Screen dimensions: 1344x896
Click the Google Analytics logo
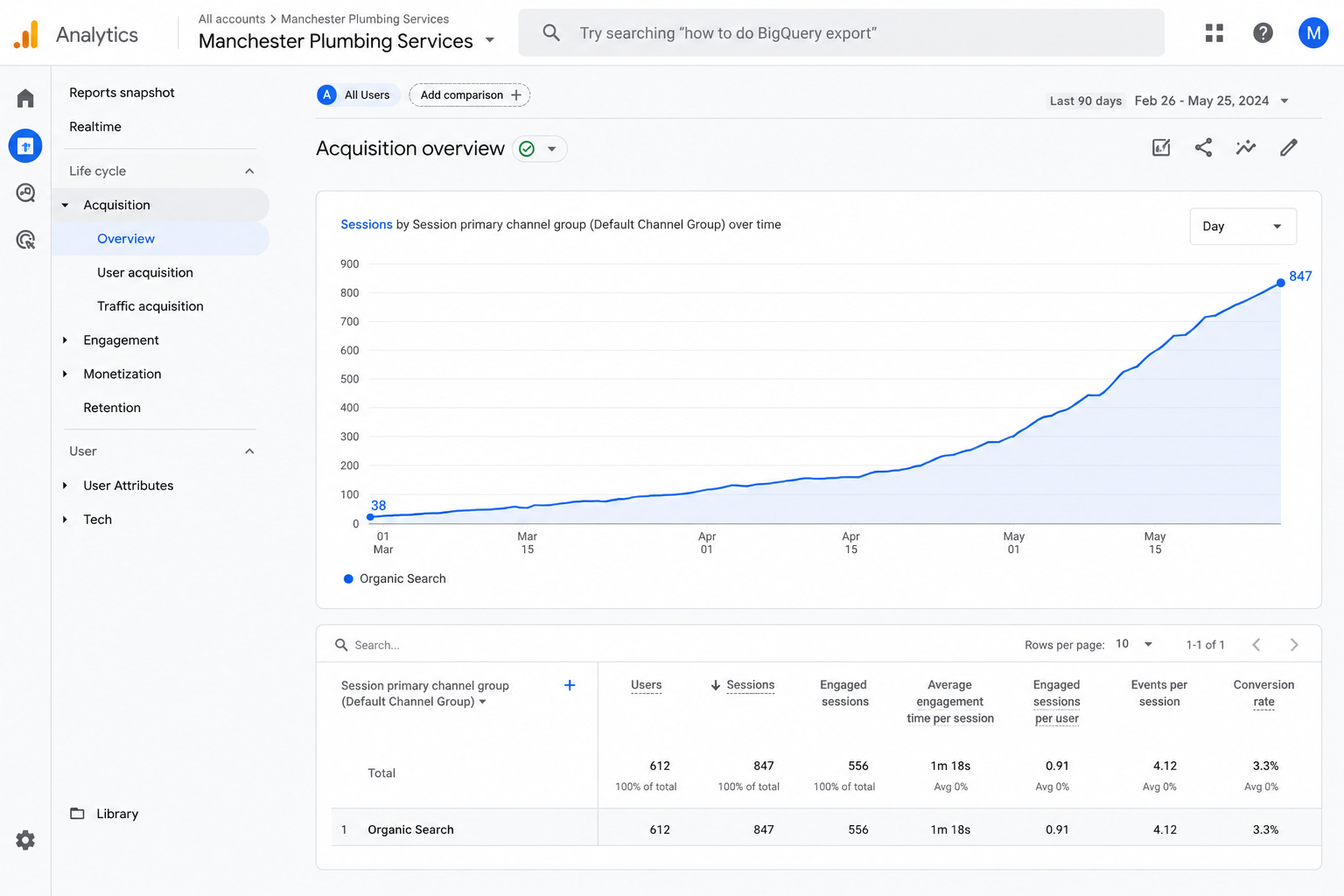click(26, 34)
